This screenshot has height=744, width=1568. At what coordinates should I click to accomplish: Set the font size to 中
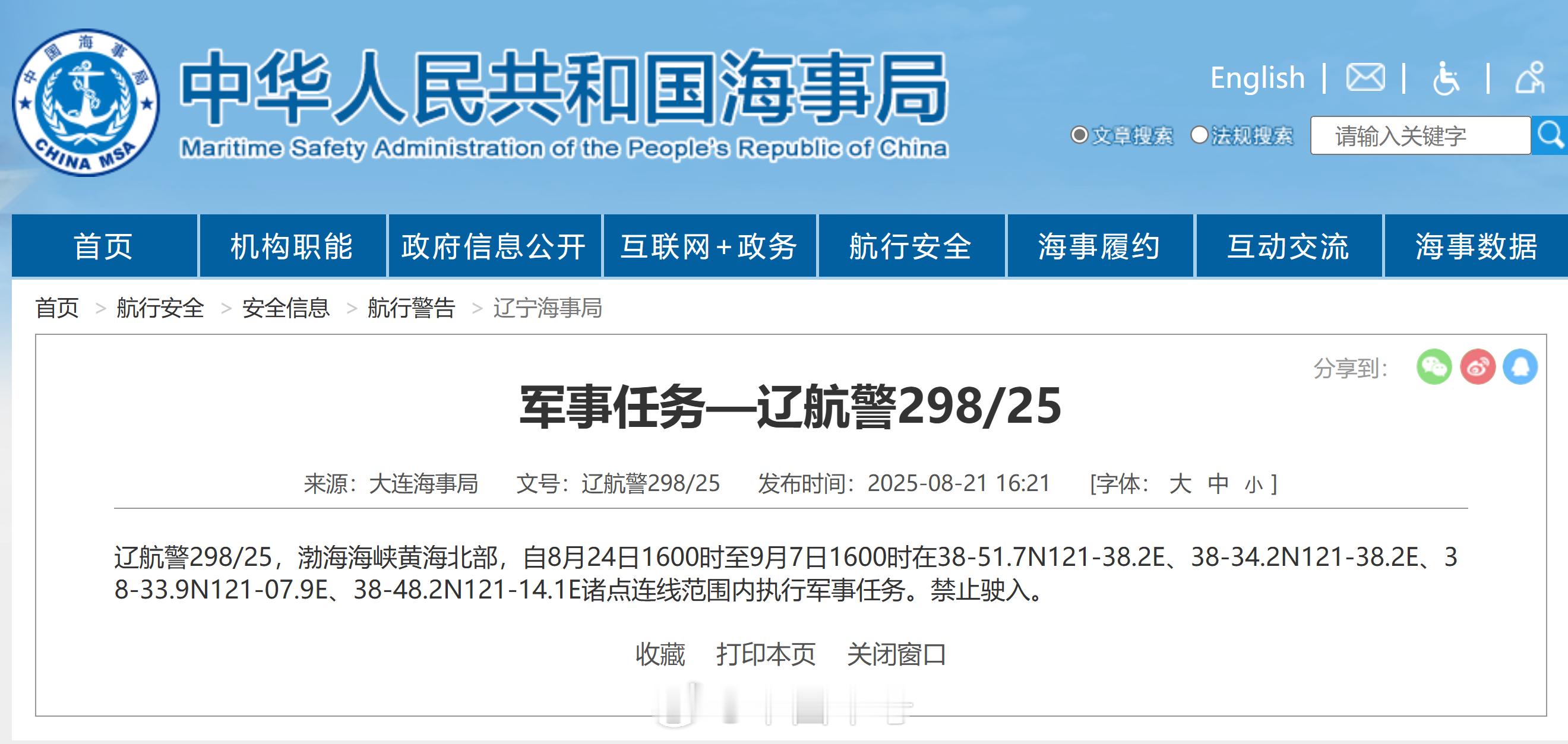coord(1218,484)
